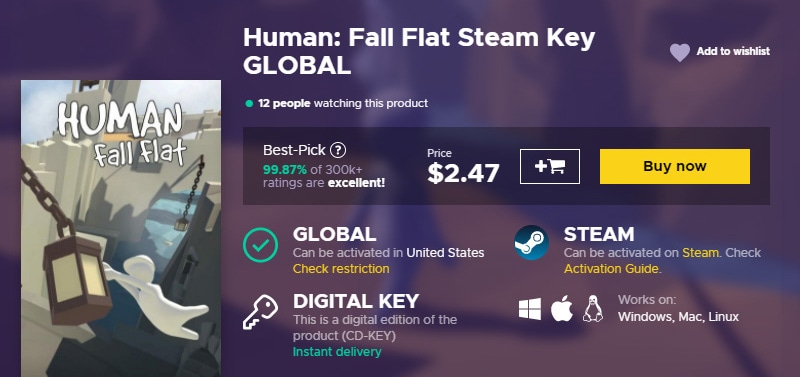Click the Add to wishlist text
This screenshot has height=377, width=800.
pyautogui.click(x=733, y=52)
